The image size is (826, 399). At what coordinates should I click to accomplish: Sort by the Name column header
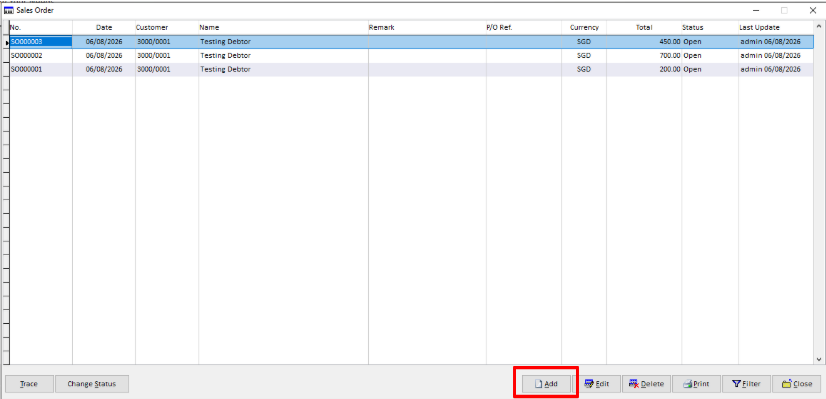(283, 27)
